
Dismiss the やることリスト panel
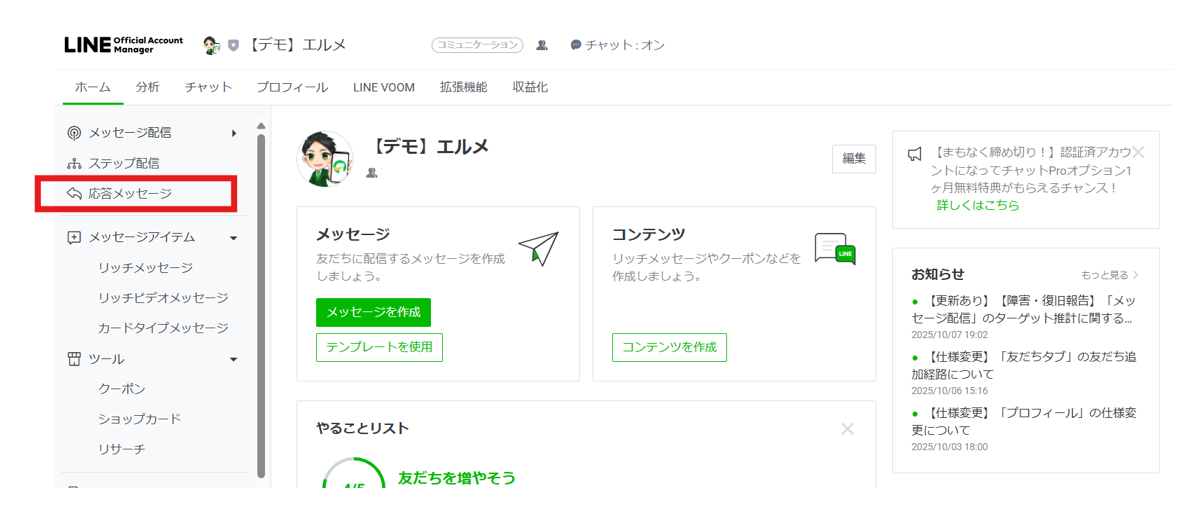[x=847, y=429]
